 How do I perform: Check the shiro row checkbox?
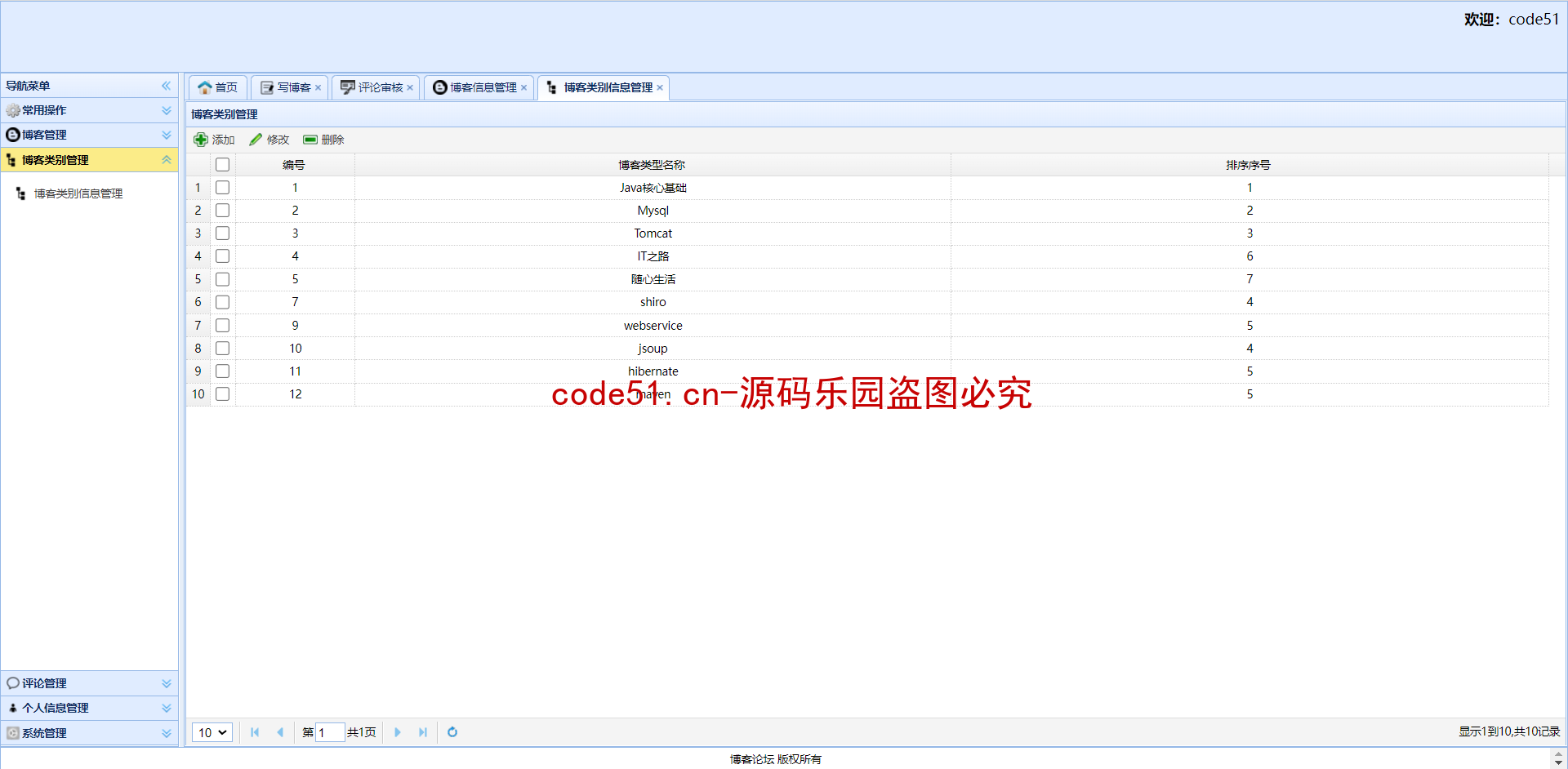click(x=222, y=302)
